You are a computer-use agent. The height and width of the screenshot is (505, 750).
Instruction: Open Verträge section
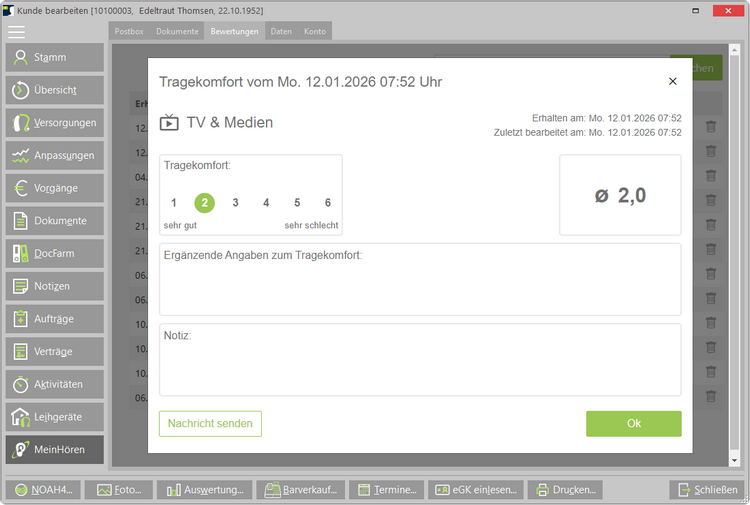click(55, 351)
